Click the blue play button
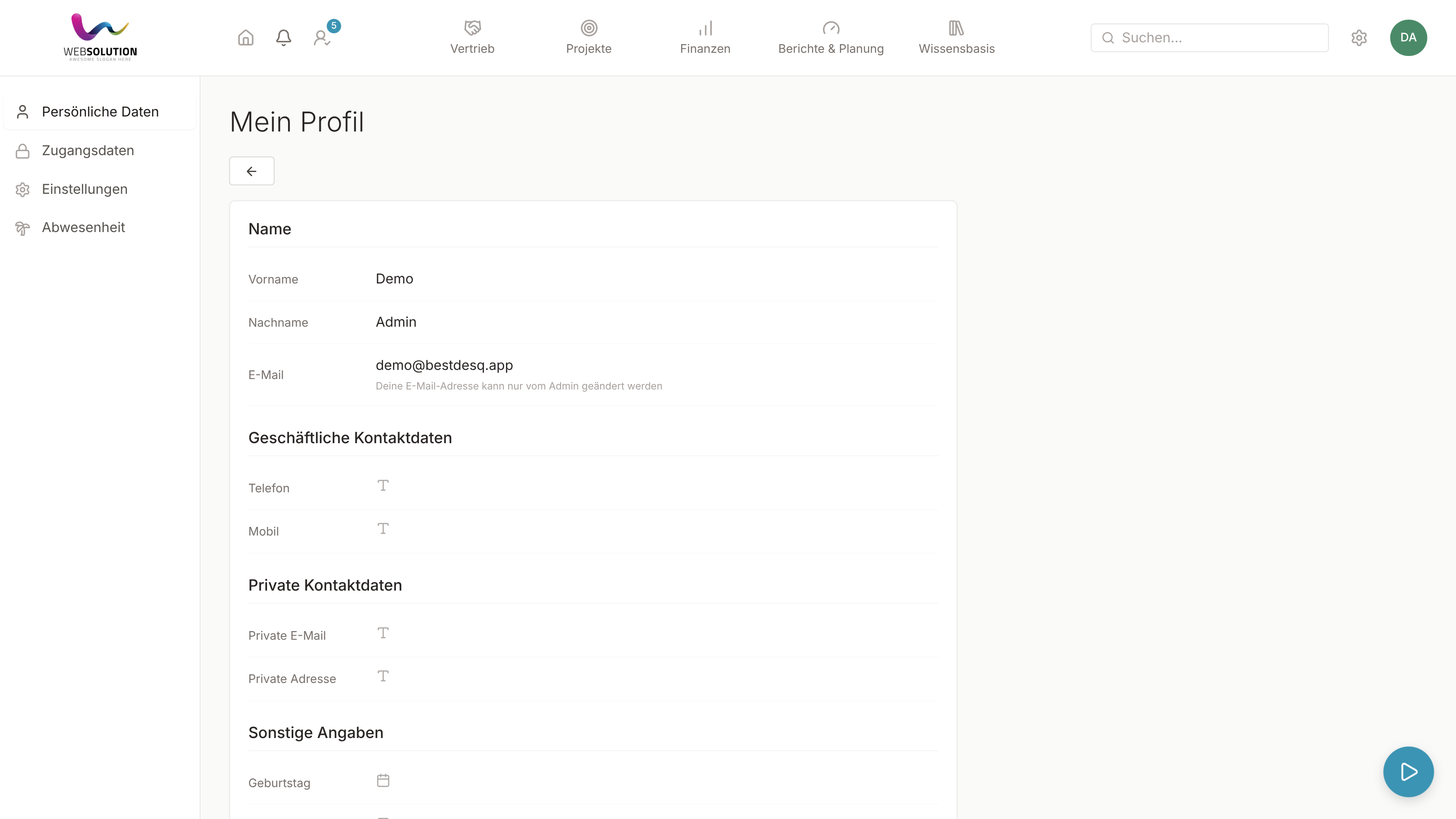Viewport: 1456px width, 819px height. point(1408,772)
